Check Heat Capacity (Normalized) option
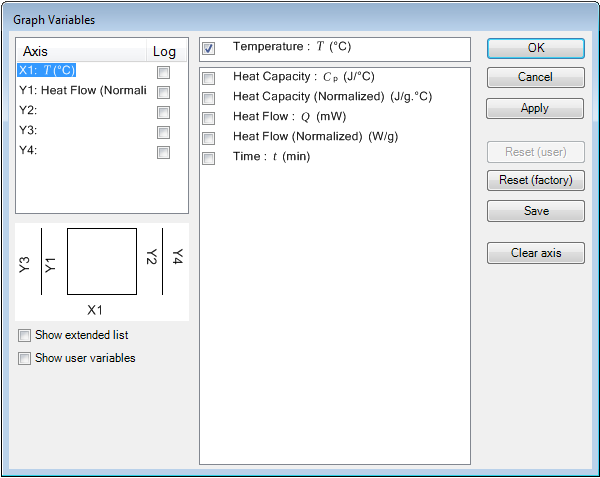The width and height of the screenshot is (600, 478). coord(209,98)
